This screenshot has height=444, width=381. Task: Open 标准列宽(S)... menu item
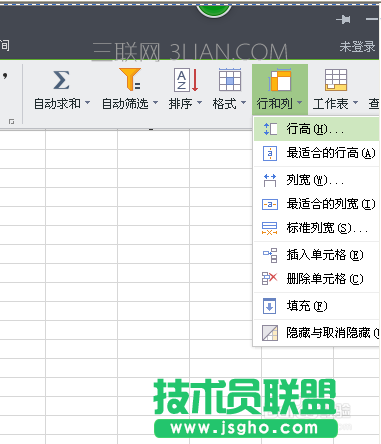(x=316, y=228)
